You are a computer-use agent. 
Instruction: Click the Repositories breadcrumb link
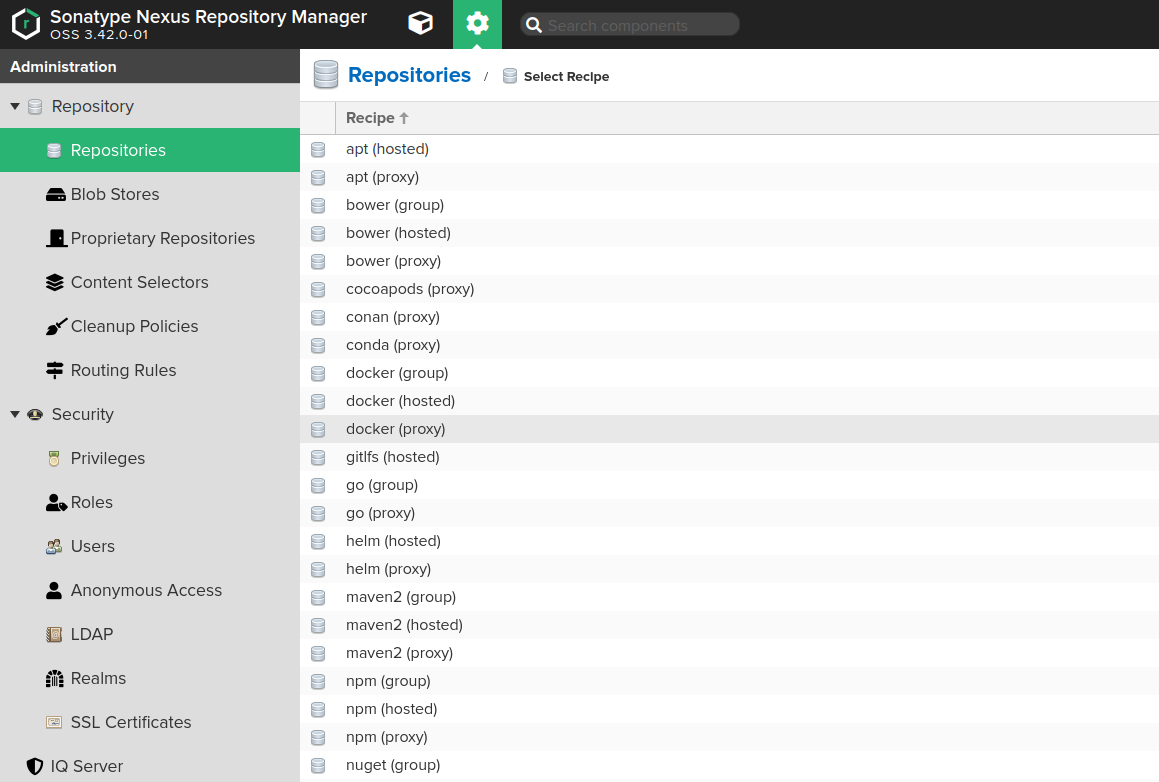409,75
